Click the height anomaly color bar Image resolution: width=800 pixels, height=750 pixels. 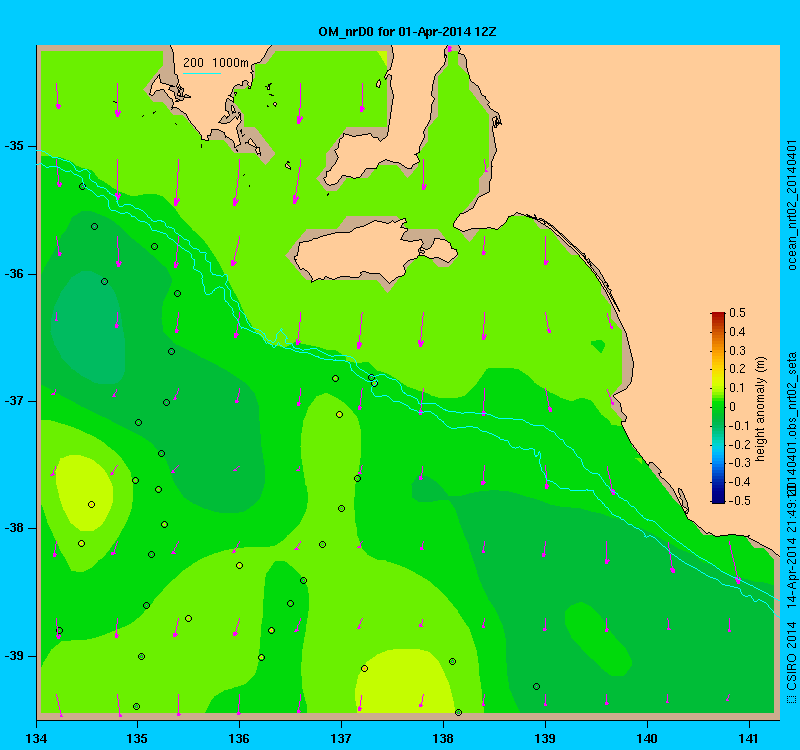(x=717, y=407)
